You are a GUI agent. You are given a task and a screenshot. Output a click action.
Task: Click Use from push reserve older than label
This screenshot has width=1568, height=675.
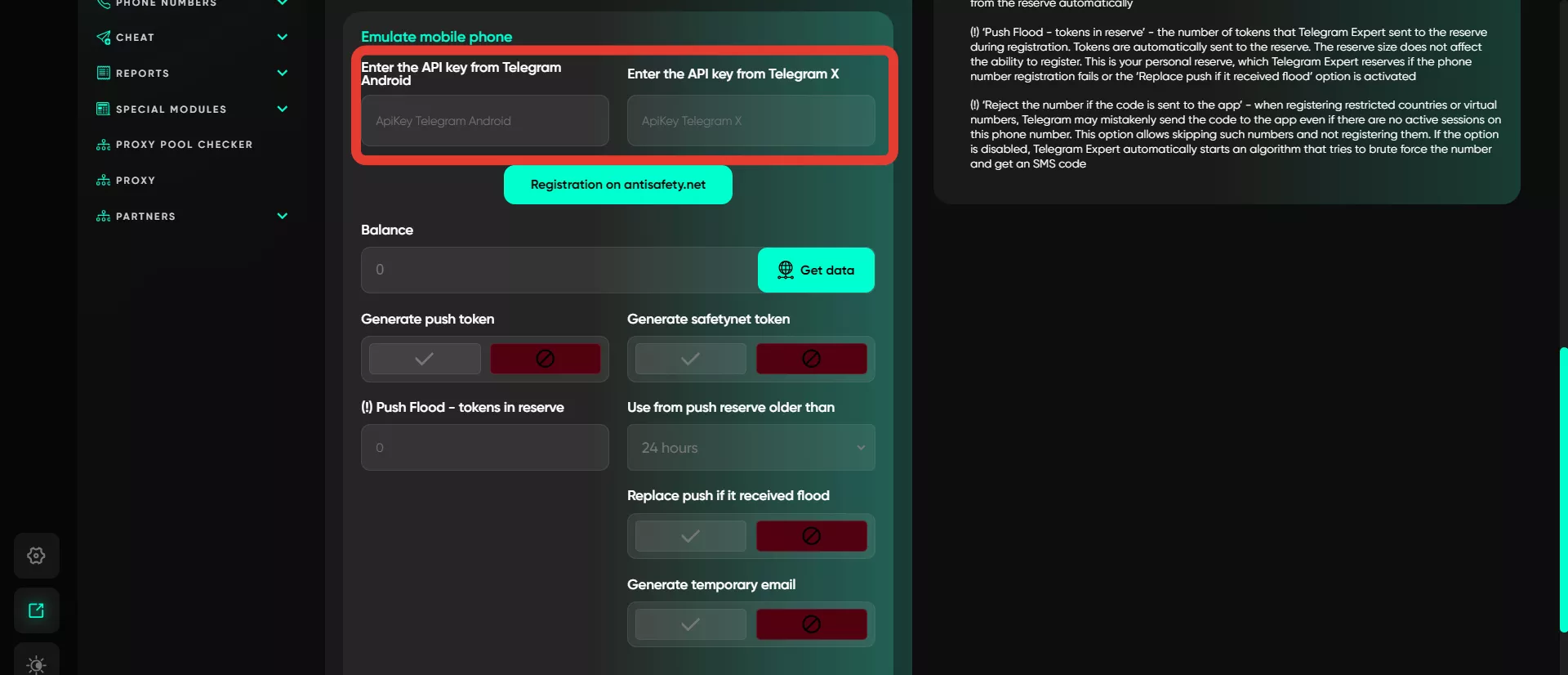(x=731, y=407)
